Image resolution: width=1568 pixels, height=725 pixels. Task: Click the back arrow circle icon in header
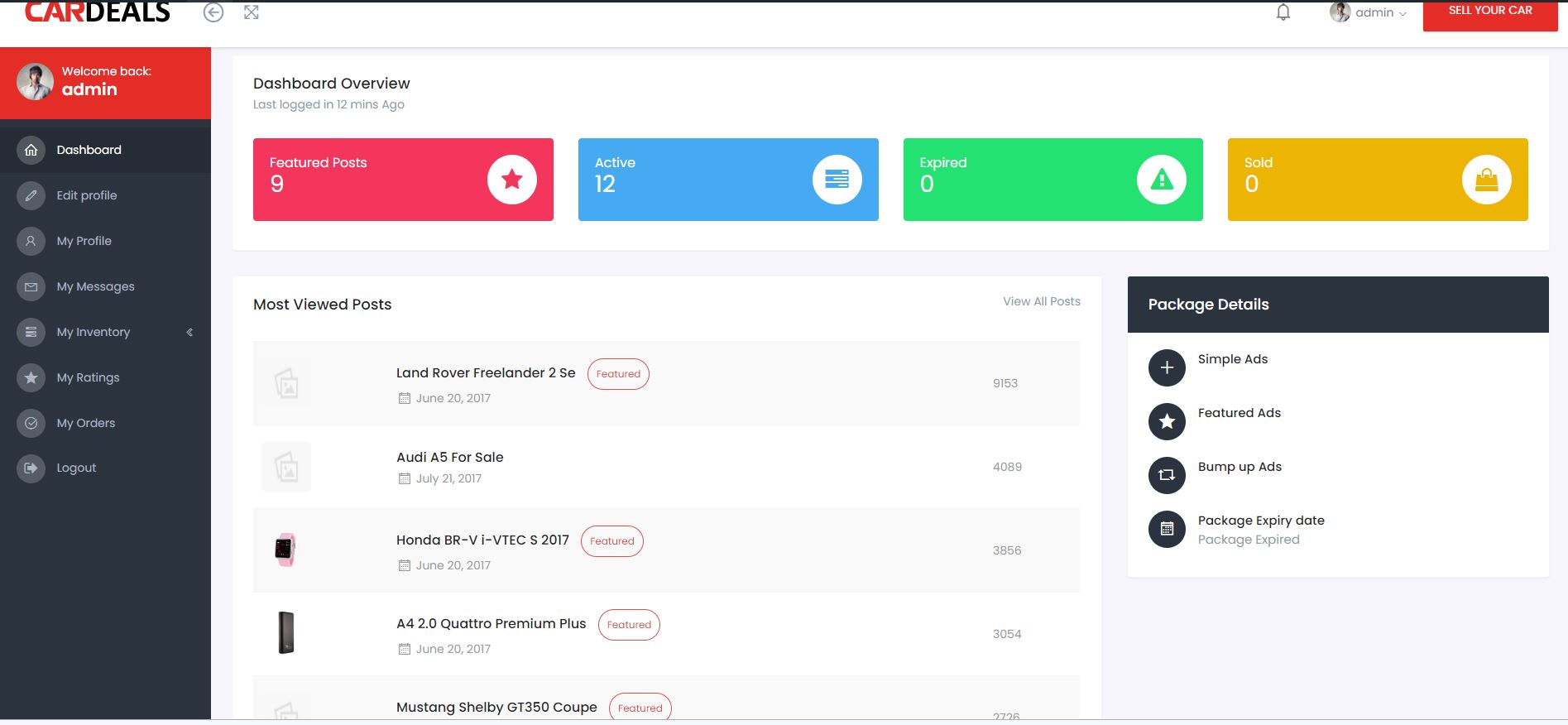pyautogui.click(x=213, y=12)
